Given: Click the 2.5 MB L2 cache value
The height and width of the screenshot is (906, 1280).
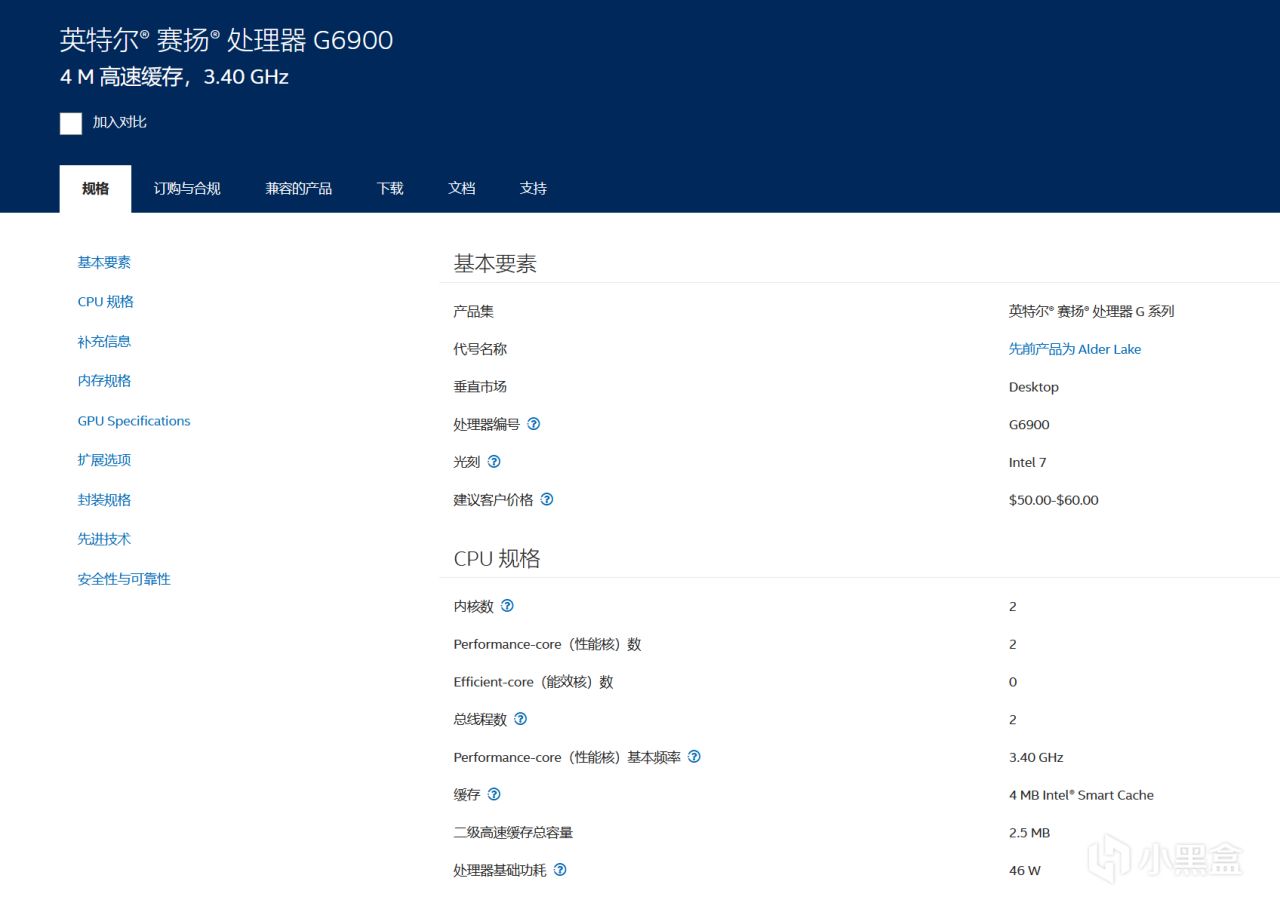Looking at the screenshot, I should point(1029,833).
